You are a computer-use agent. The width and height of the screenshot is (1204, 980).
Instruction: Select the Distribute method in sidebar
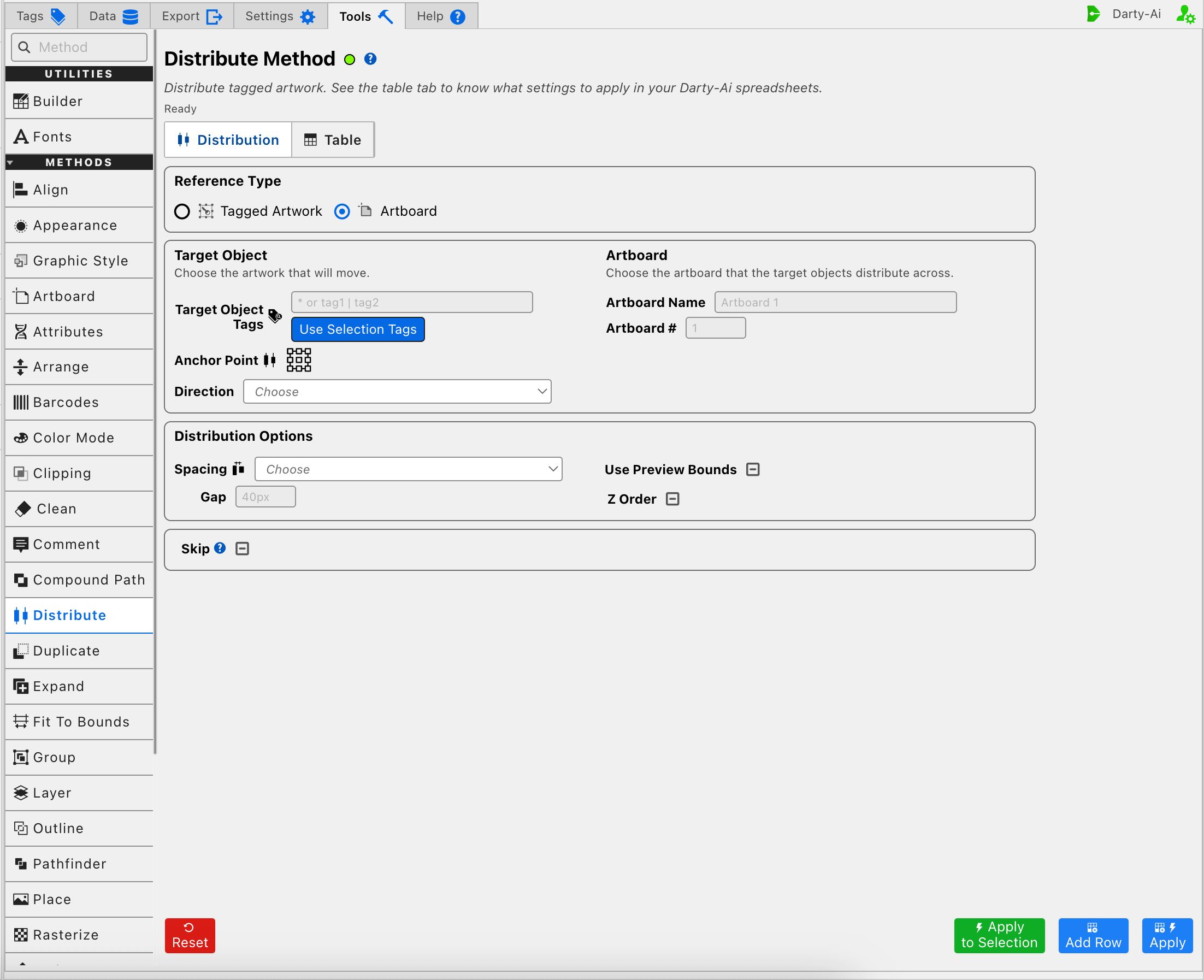79,615
